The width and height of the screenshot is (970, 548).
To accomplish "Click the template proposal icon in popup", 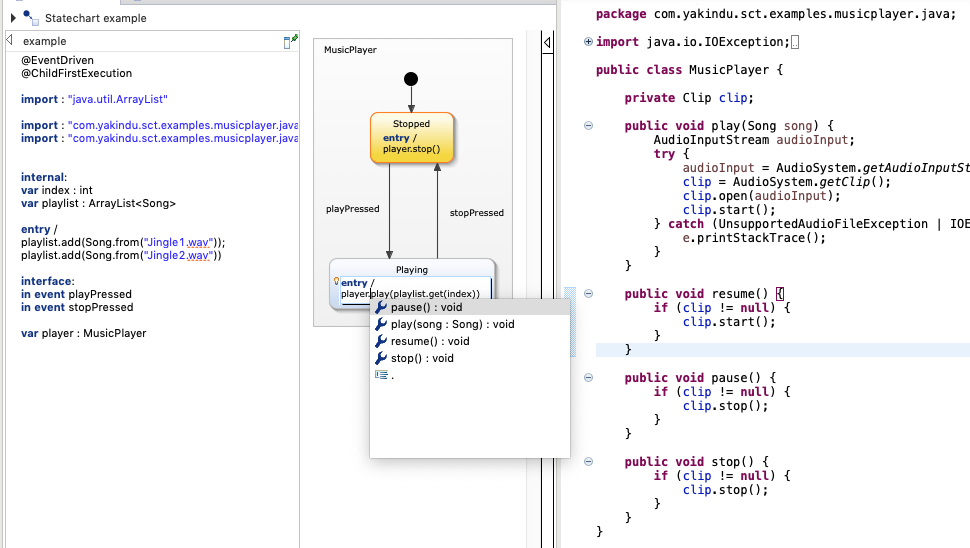I will 380,375.
